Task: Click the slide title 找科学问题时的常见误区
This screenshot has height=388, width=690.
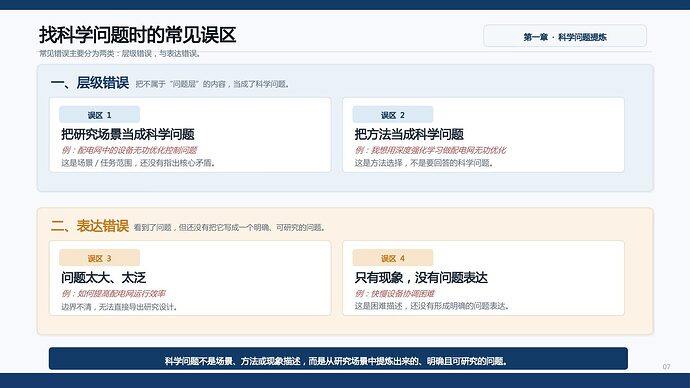Action: [137, 35]
